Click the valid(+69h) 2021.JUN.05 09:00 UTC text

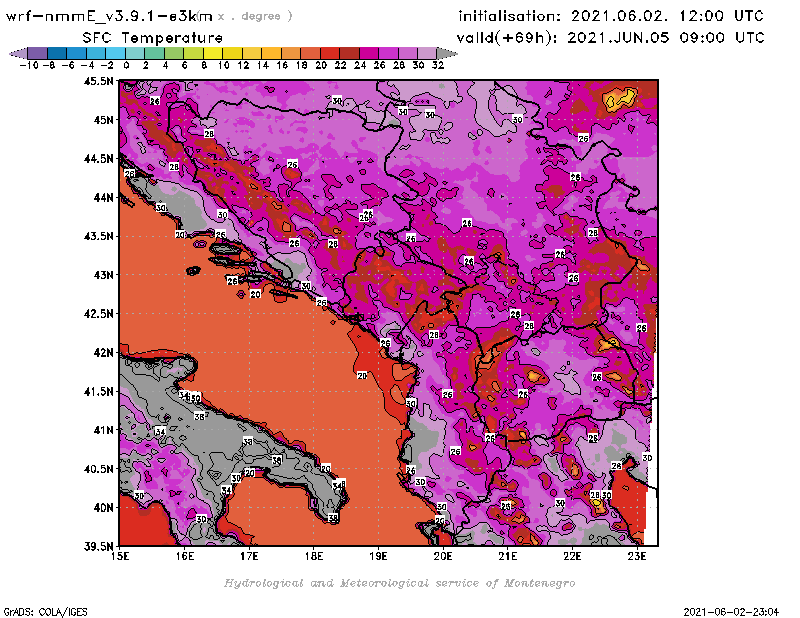[x=610, y=38]
